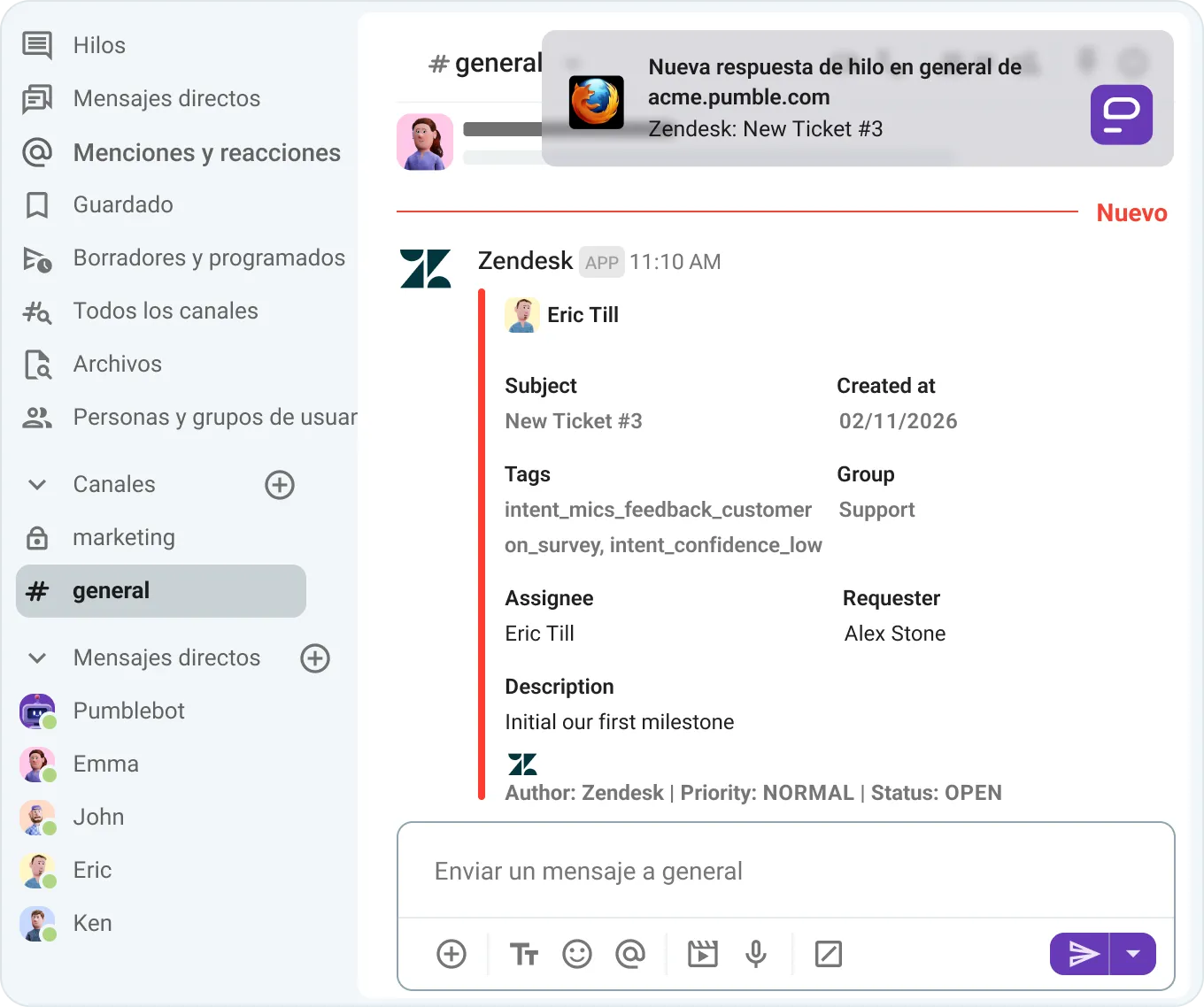Select the general channel in sidebar

[161, 591]
